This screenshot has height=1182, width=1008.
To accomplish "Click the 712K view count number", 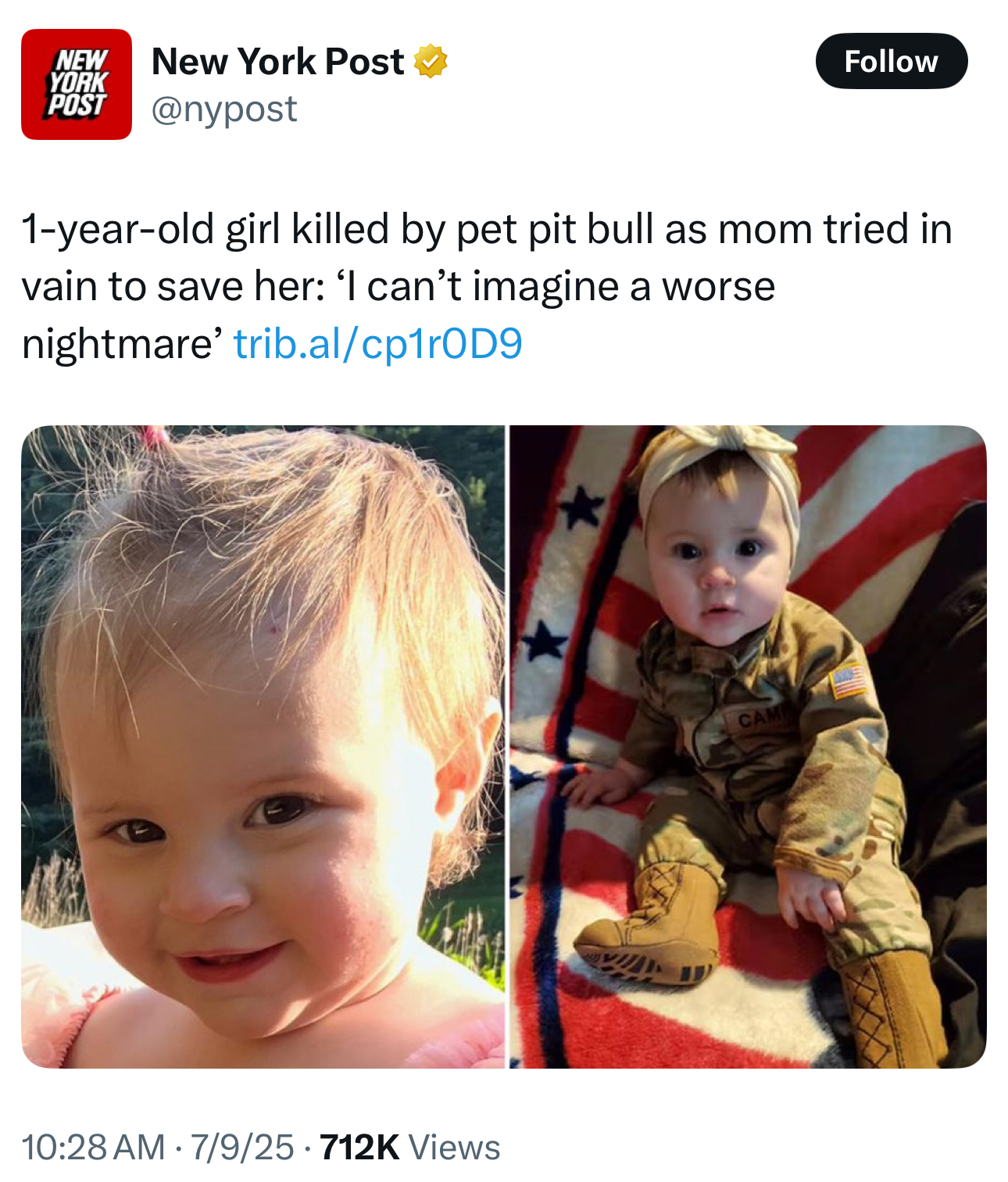I will tap(360, 1148).
